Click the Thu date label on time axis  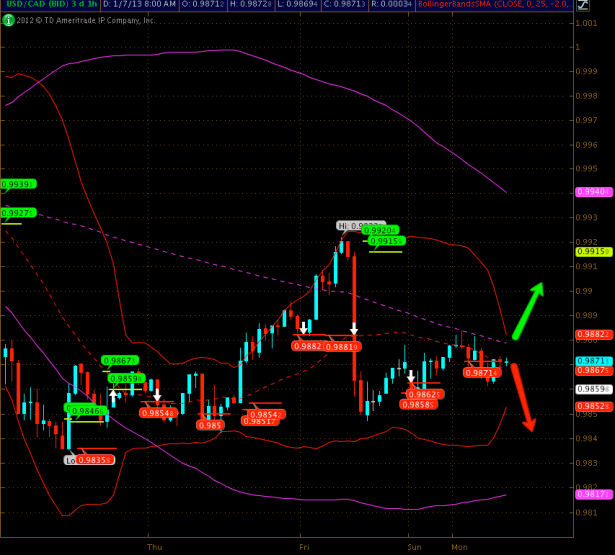point(154,547)
